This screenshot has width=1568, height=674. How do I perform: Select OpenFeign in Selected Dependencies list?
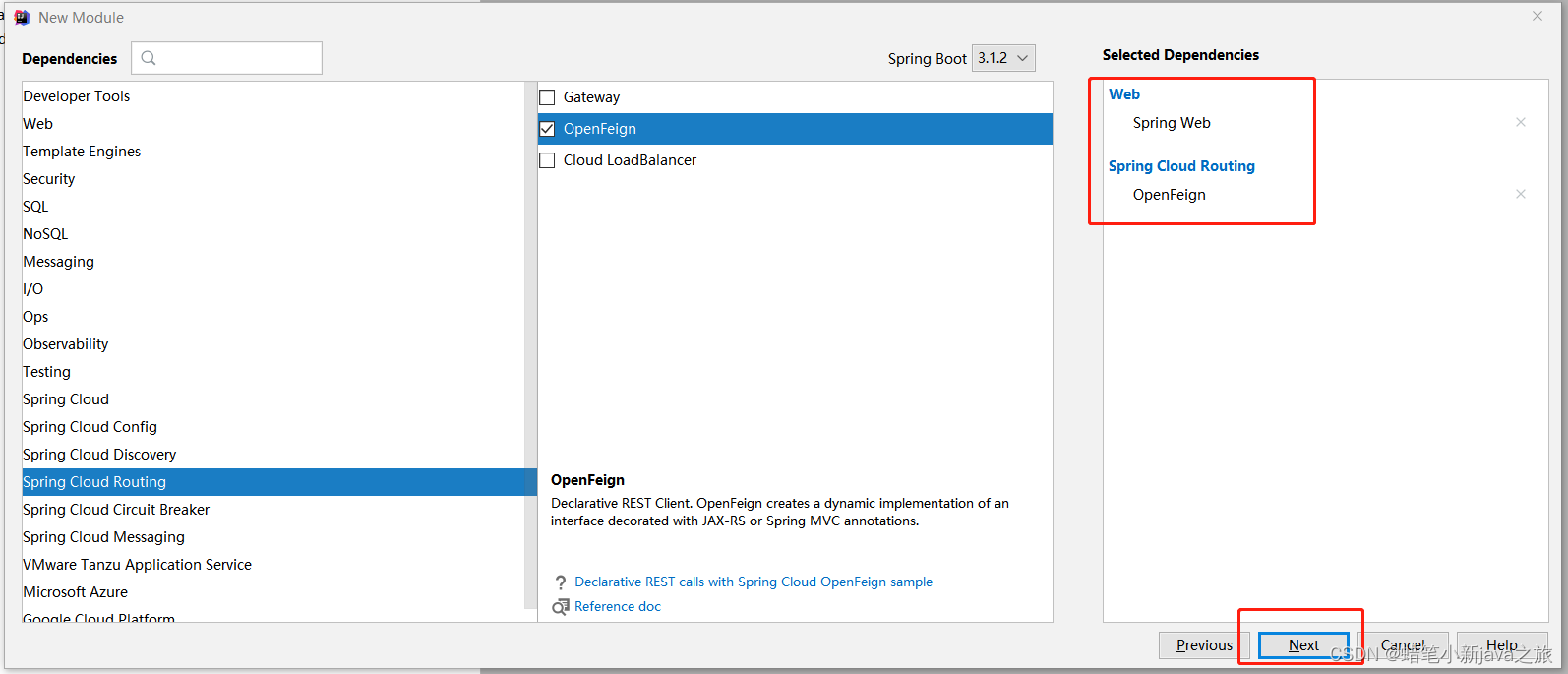click(1169, 195)
